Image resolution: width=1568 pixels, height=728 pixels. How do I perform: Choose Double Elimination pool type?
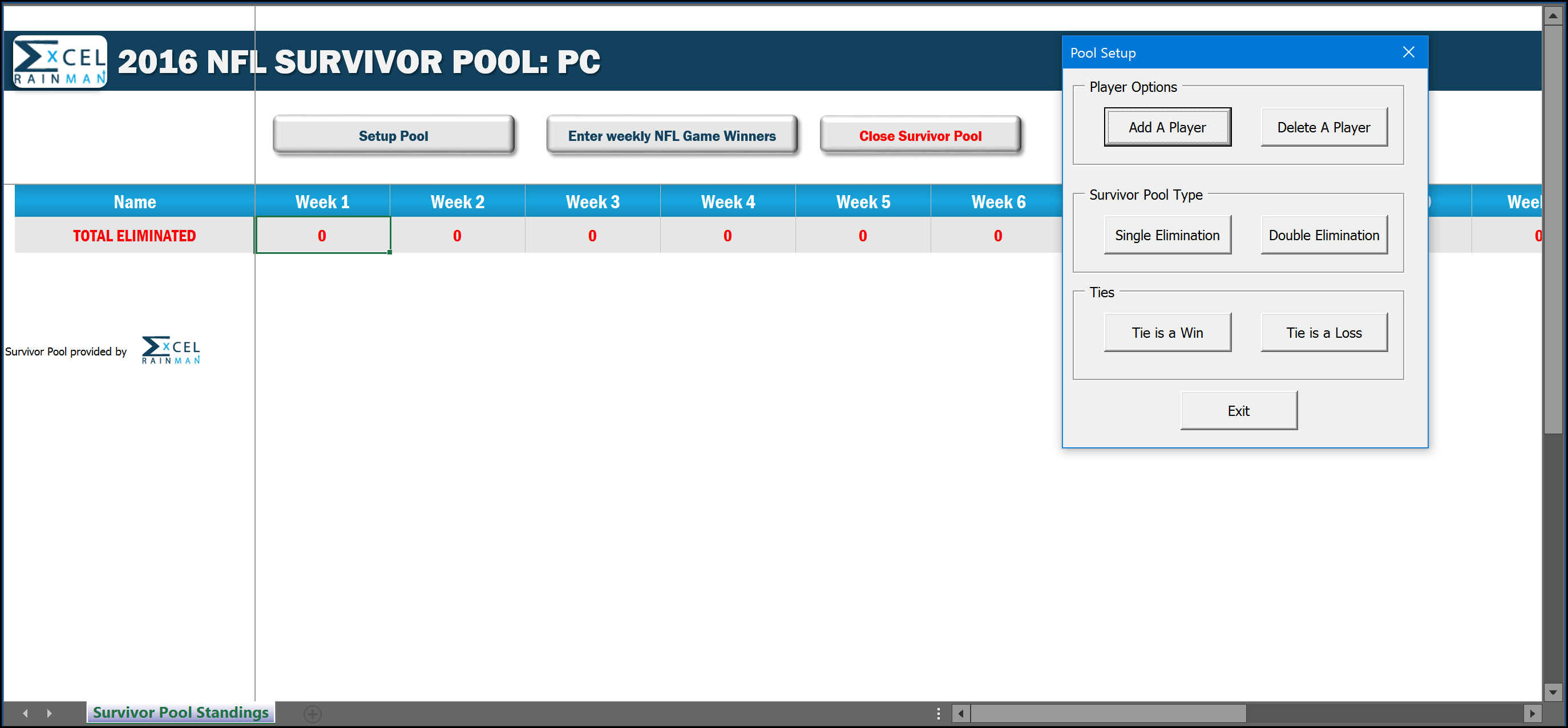tap(1323, 235)
